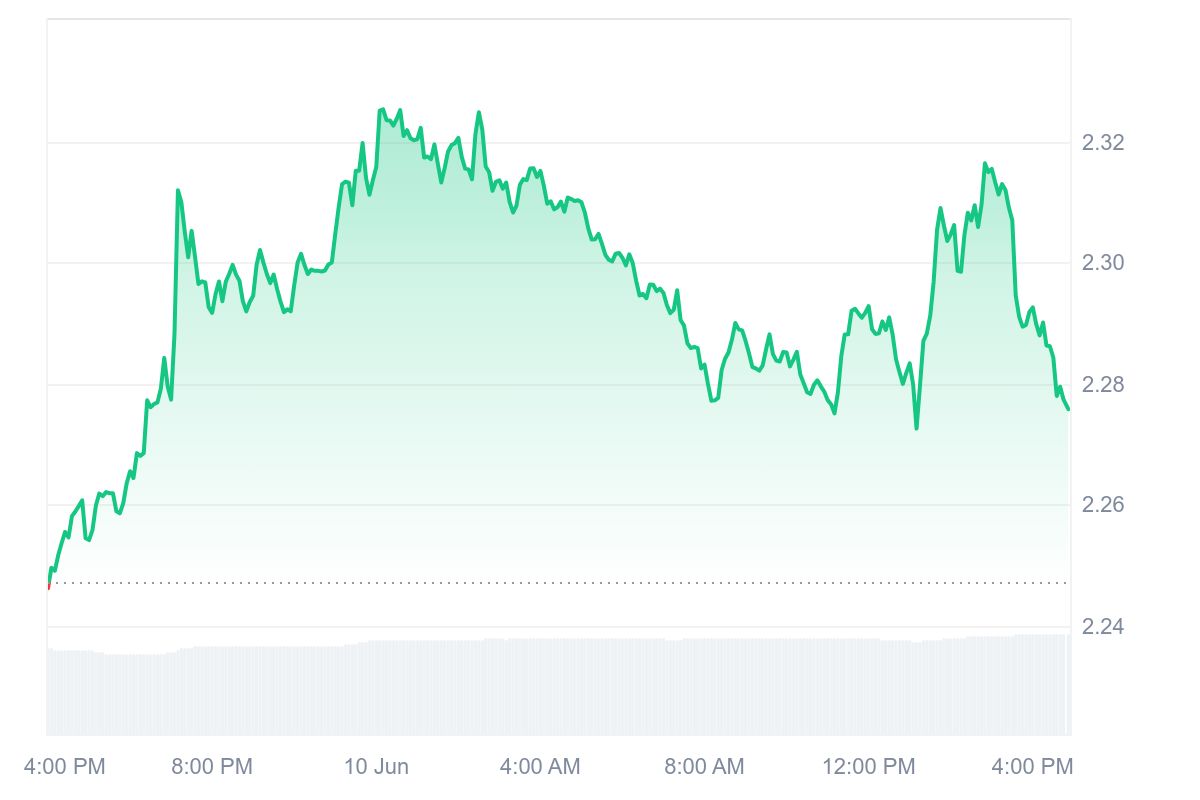Select the 2.28 price axis label

1103,385
